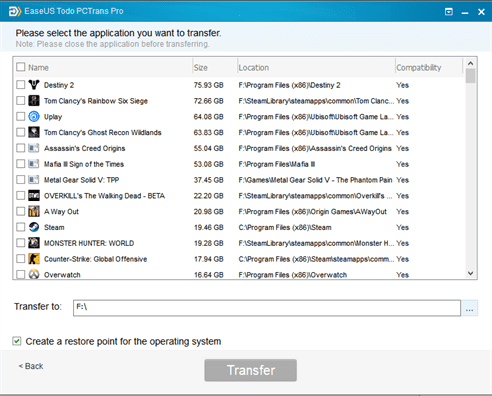Click the Transfer button

click(x=251, y=370)
